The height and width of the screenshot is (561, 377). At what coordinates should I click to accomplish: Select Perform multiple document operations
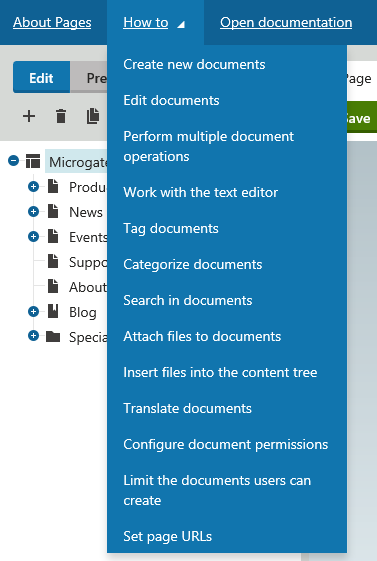click(x=209, y=146)
